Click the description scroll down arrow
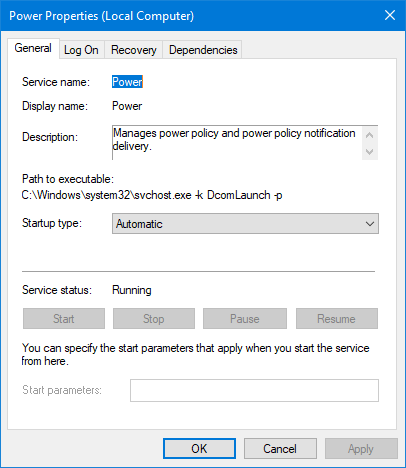The width and height of the screenshot is (406, 468). click(x=369, y=152)
